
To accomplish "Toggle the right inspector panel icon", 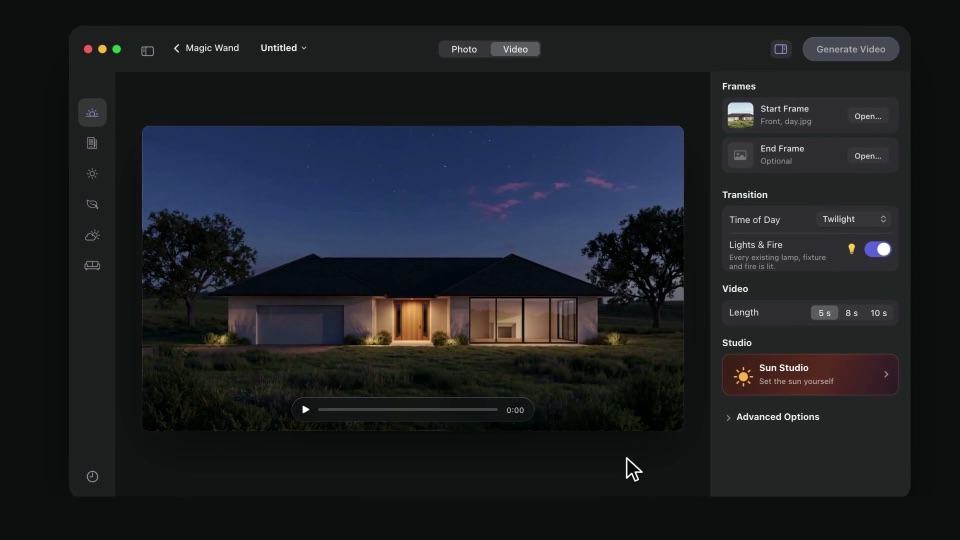I will pyautogui.click(x=781, y=49).
